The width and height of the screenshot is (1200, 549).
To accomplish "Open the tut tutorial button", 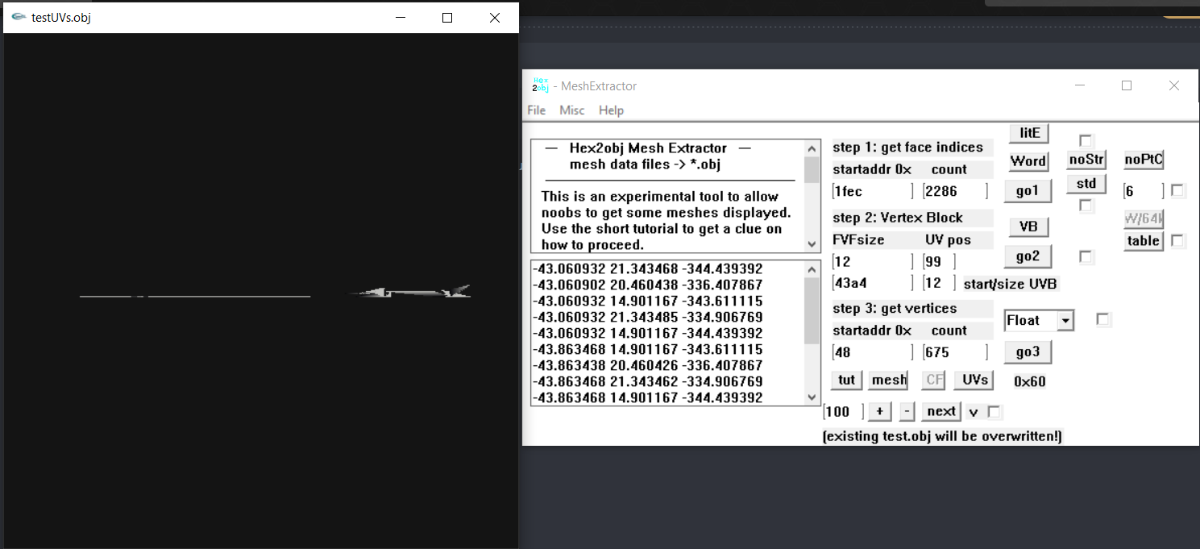I will [846, 380].
